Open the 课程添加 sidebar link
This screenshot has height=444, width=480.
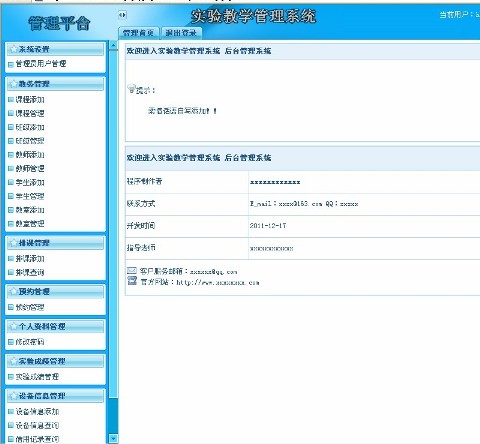[30, 100]
